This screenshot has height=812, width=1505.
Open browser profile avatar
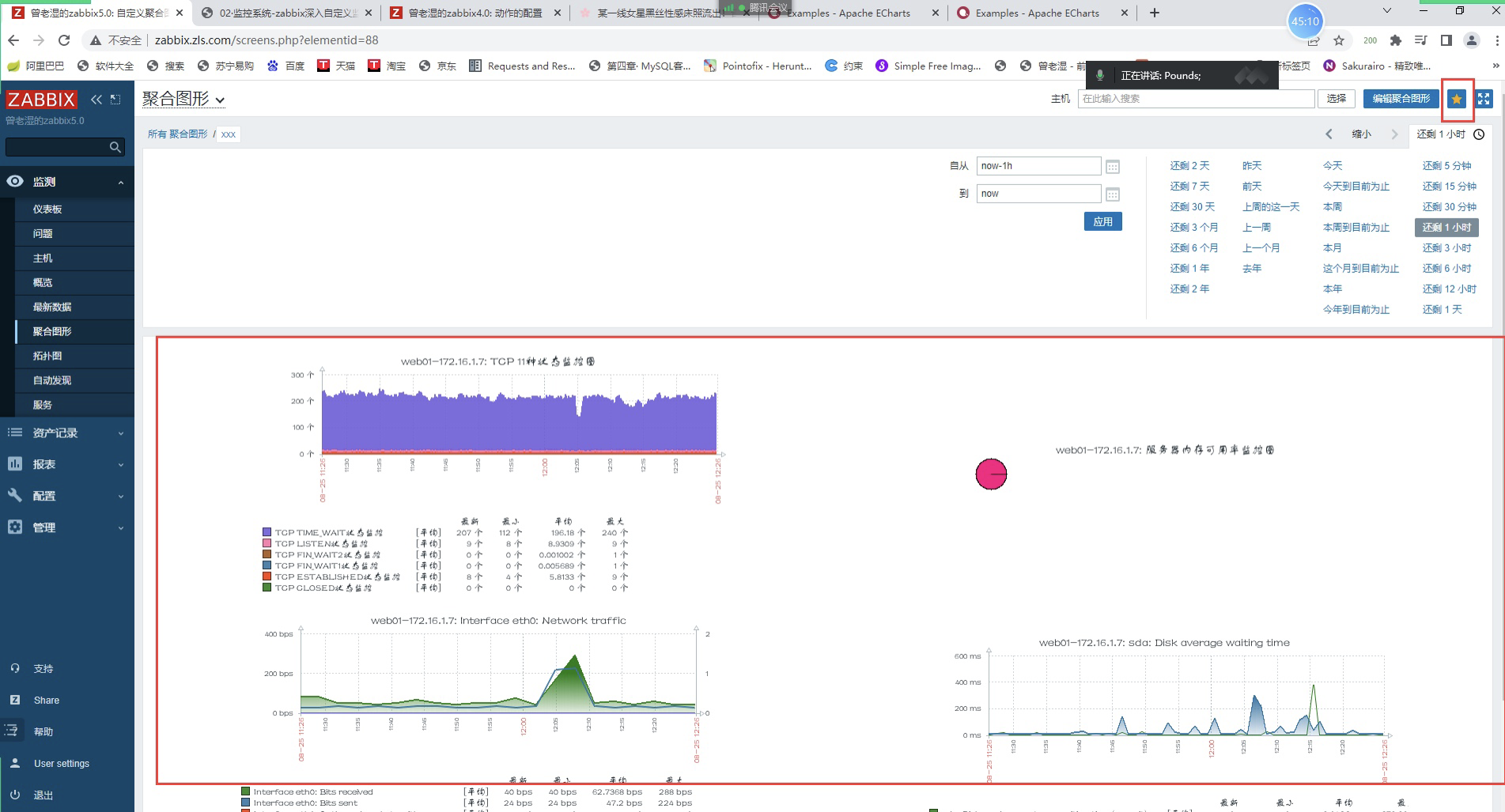(x=1472, y=40)
